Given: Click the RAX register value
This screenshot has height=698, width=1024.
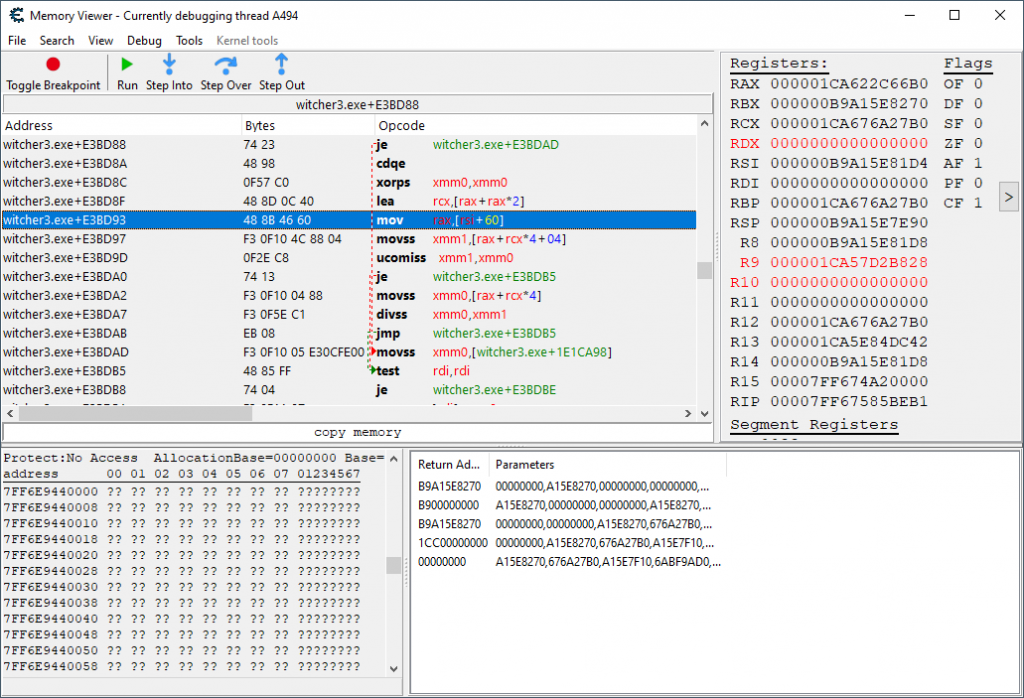Looking at the screenshot, I should 849,84.
